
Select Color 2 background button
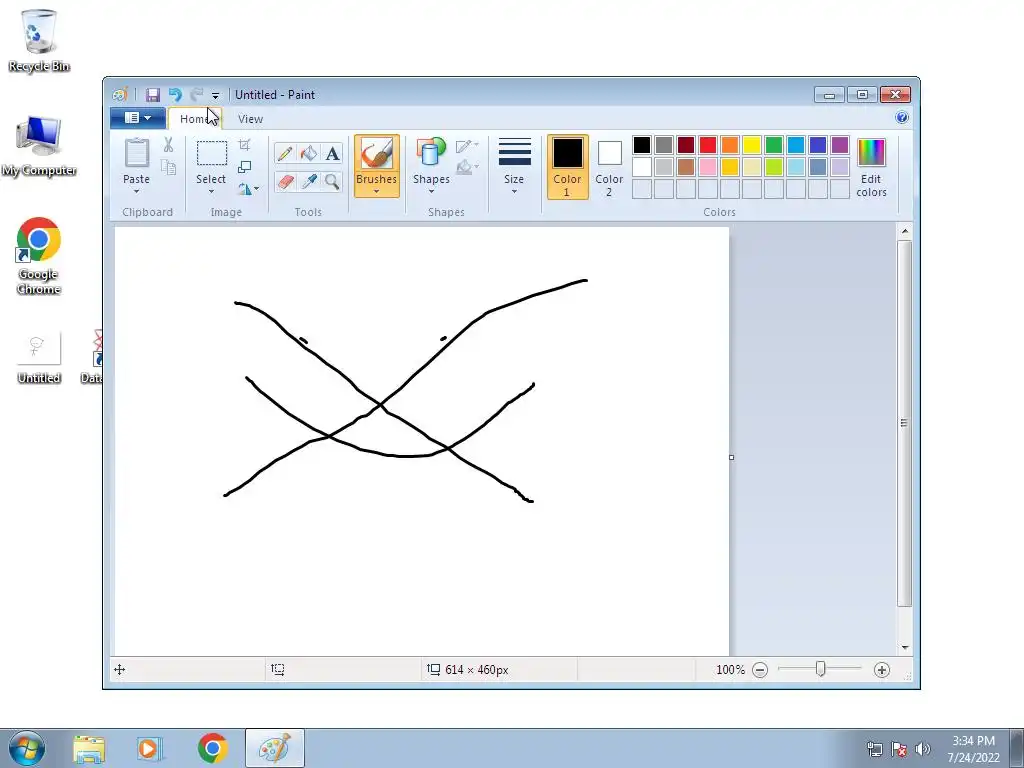pos(609,168)
